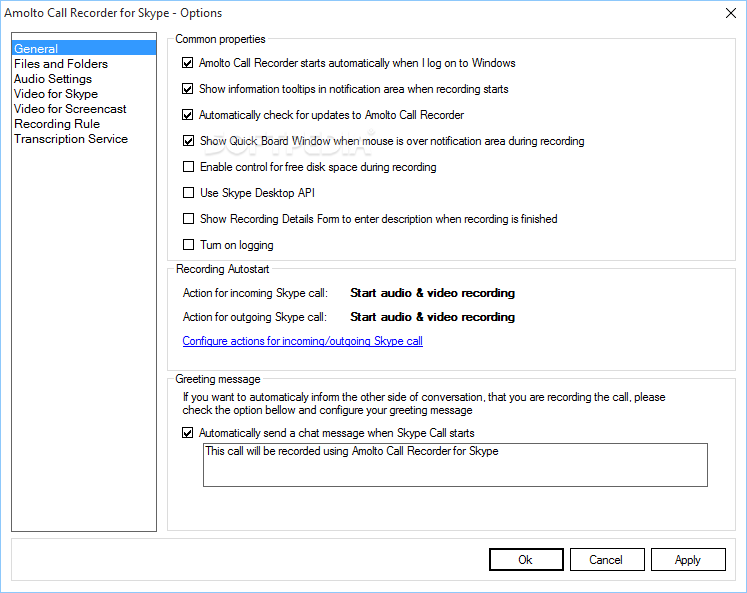Open Video for Screencast settings
This screenshot has height=593, width=747.
[x=70, y=109]
